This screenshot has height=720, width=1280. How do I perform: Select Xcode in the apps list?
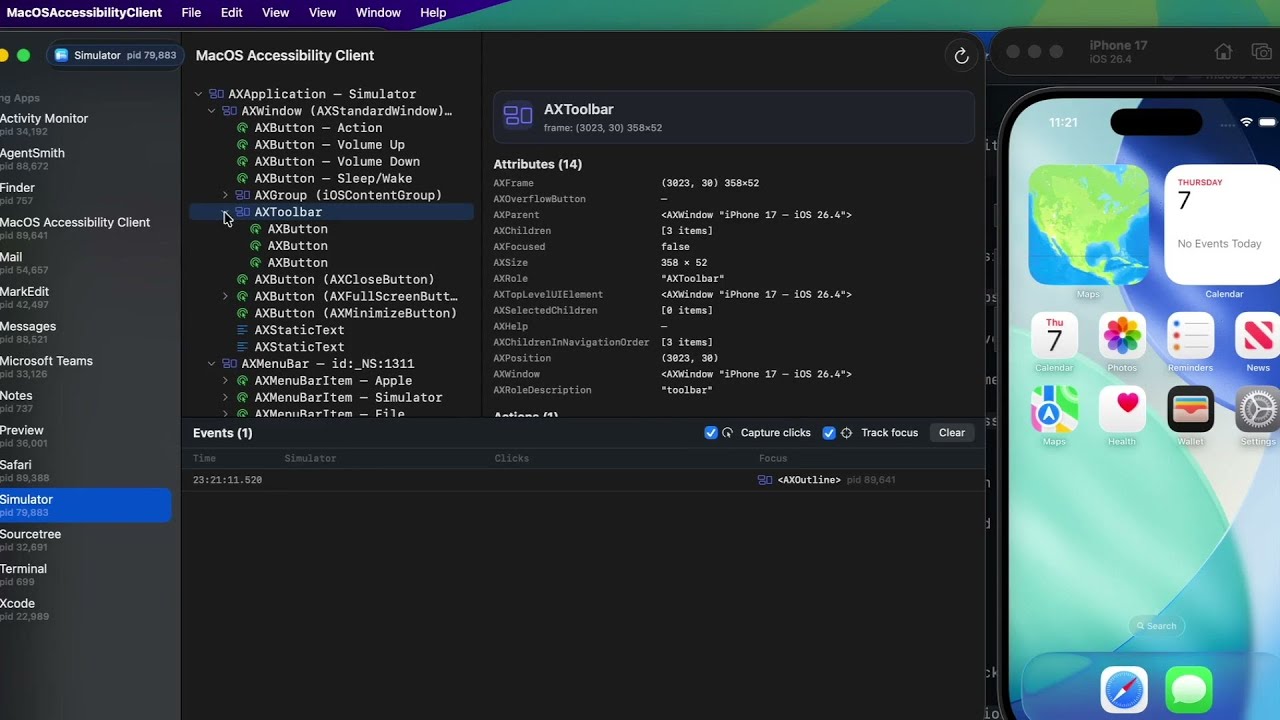coord(85,609)
